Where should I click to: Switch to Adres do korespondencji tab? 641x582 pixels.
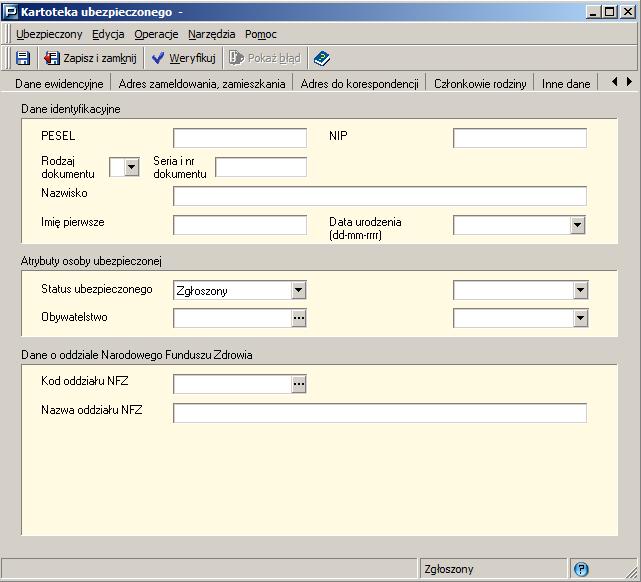point(359,84)
